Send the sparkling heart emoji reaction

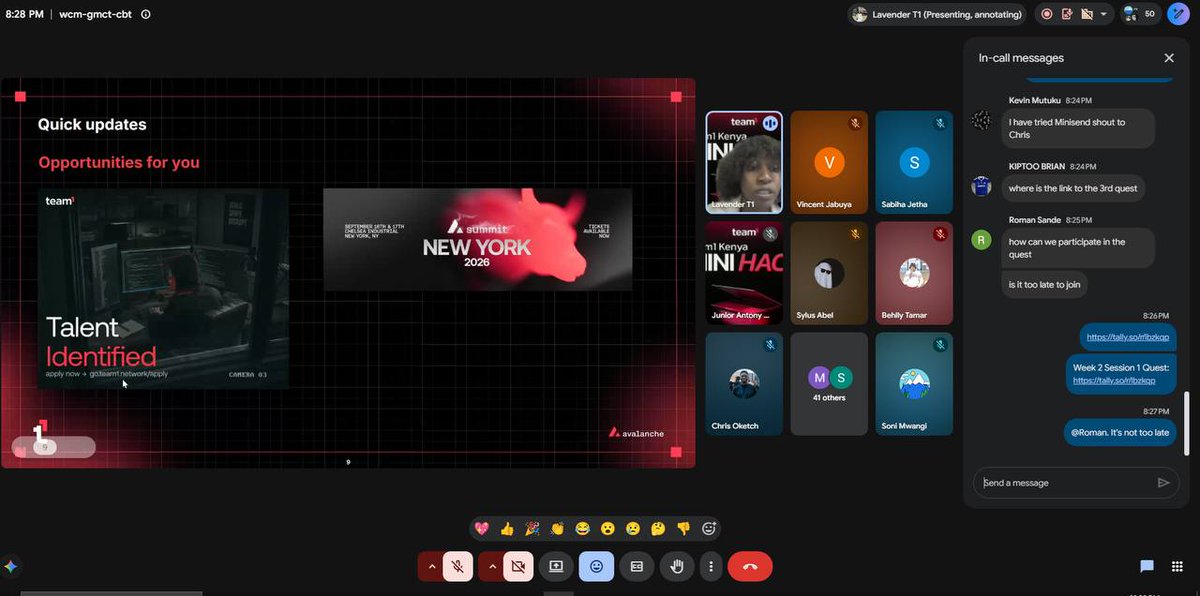[482, 528]
